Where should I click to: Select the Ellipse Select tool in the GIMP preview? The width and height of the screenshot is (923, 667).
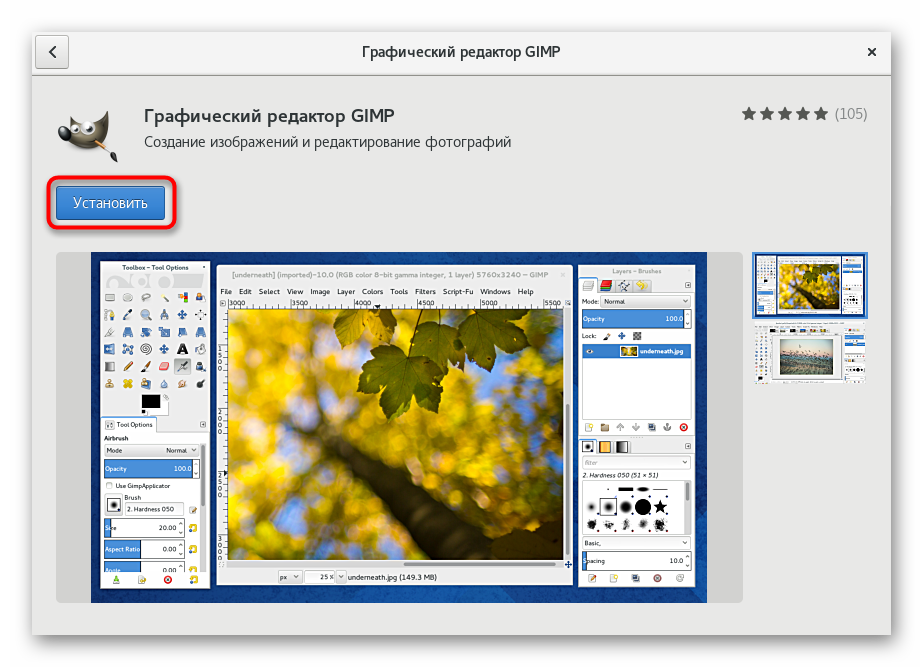pos(128,297)
